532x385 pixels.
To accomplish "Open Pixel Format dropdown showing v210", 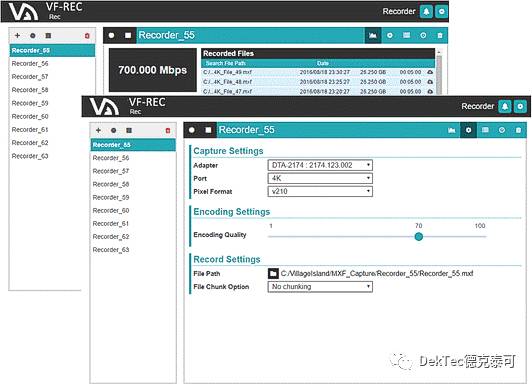I will [320, 192].
